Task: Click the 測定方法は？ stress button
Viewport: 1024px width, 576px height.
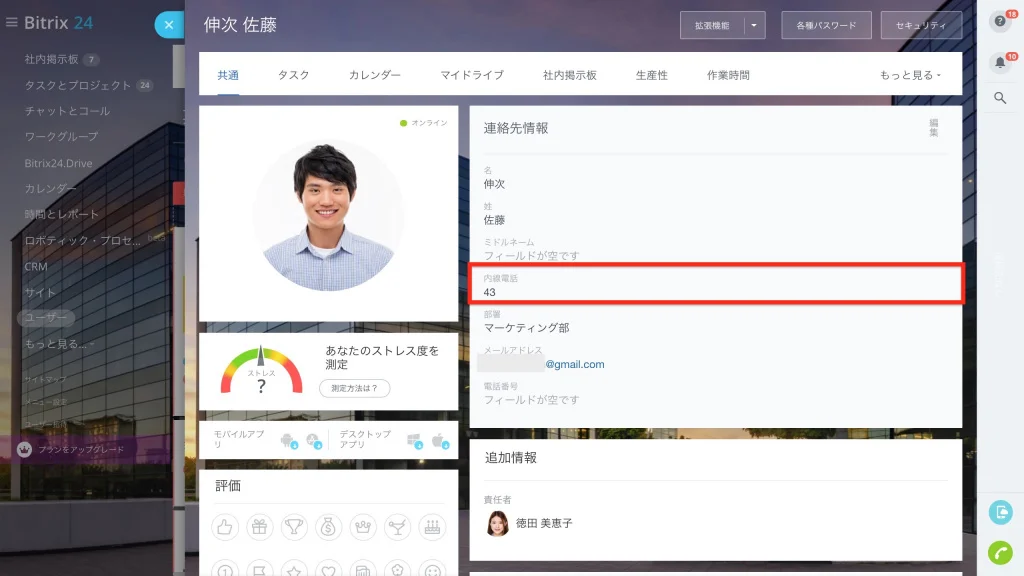Action: [355, 388]
